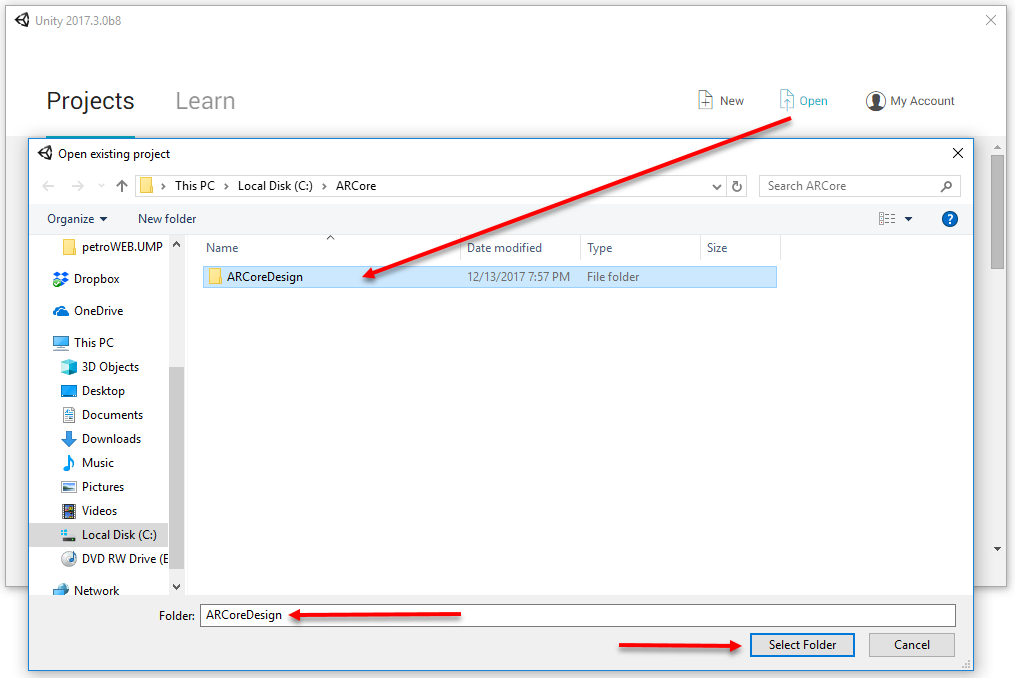
Task: Click the New folder button
Action: coord(167,219)
